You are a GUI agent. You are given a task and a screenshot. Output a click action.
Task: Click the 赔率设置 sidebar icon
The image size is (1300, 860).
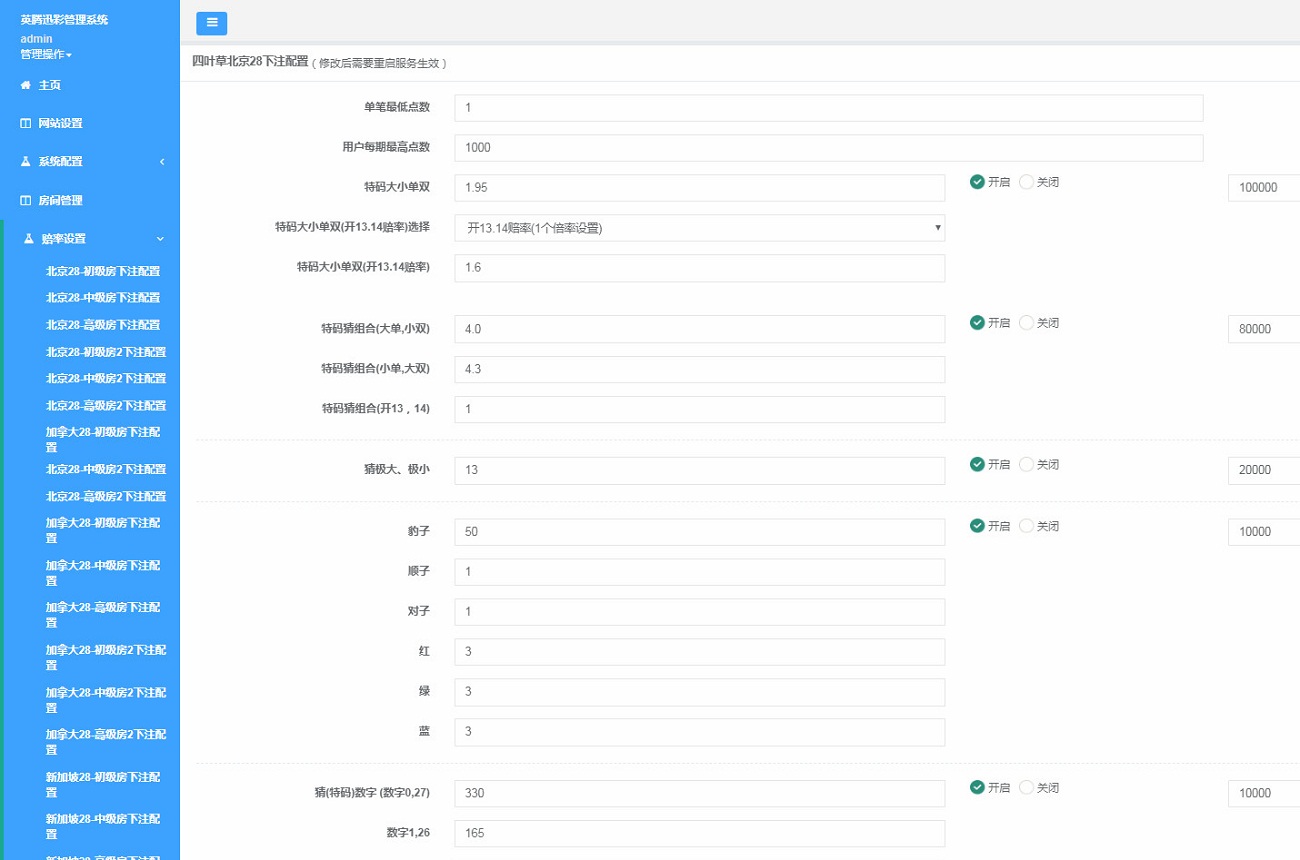coord(26,238)
